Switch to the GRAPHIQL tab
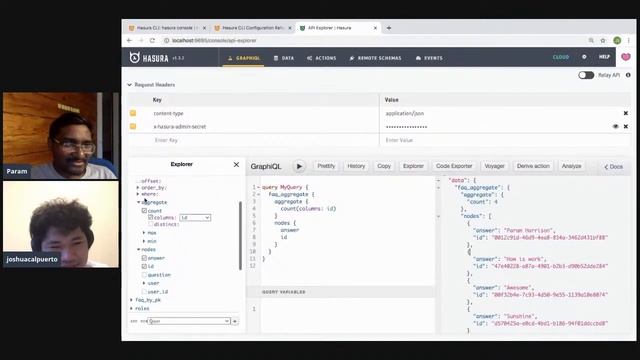Image resolution: width=640 pixels, height=360 pixels. (x=243, y=58)
